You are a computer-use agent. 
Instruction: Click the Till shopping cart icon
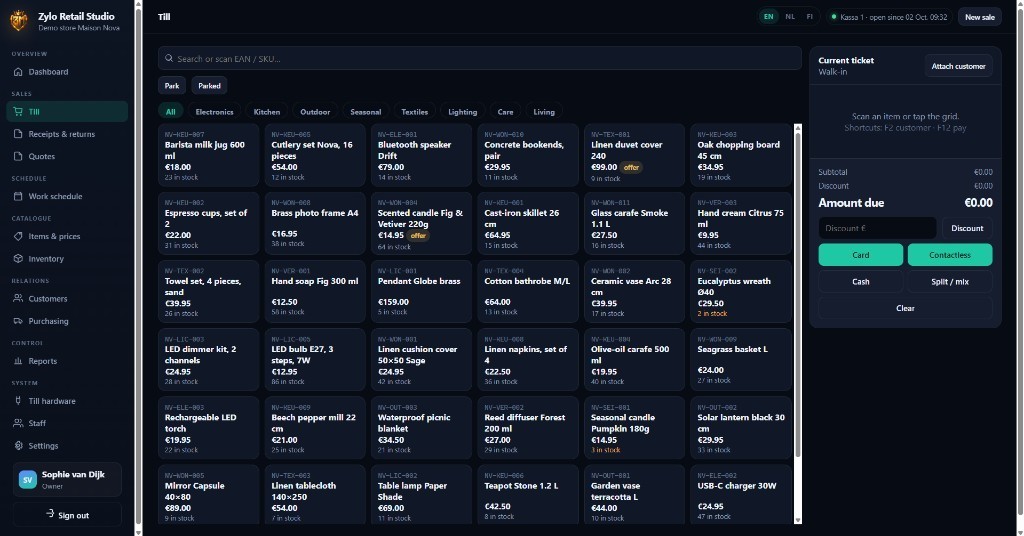click(18, 112)
